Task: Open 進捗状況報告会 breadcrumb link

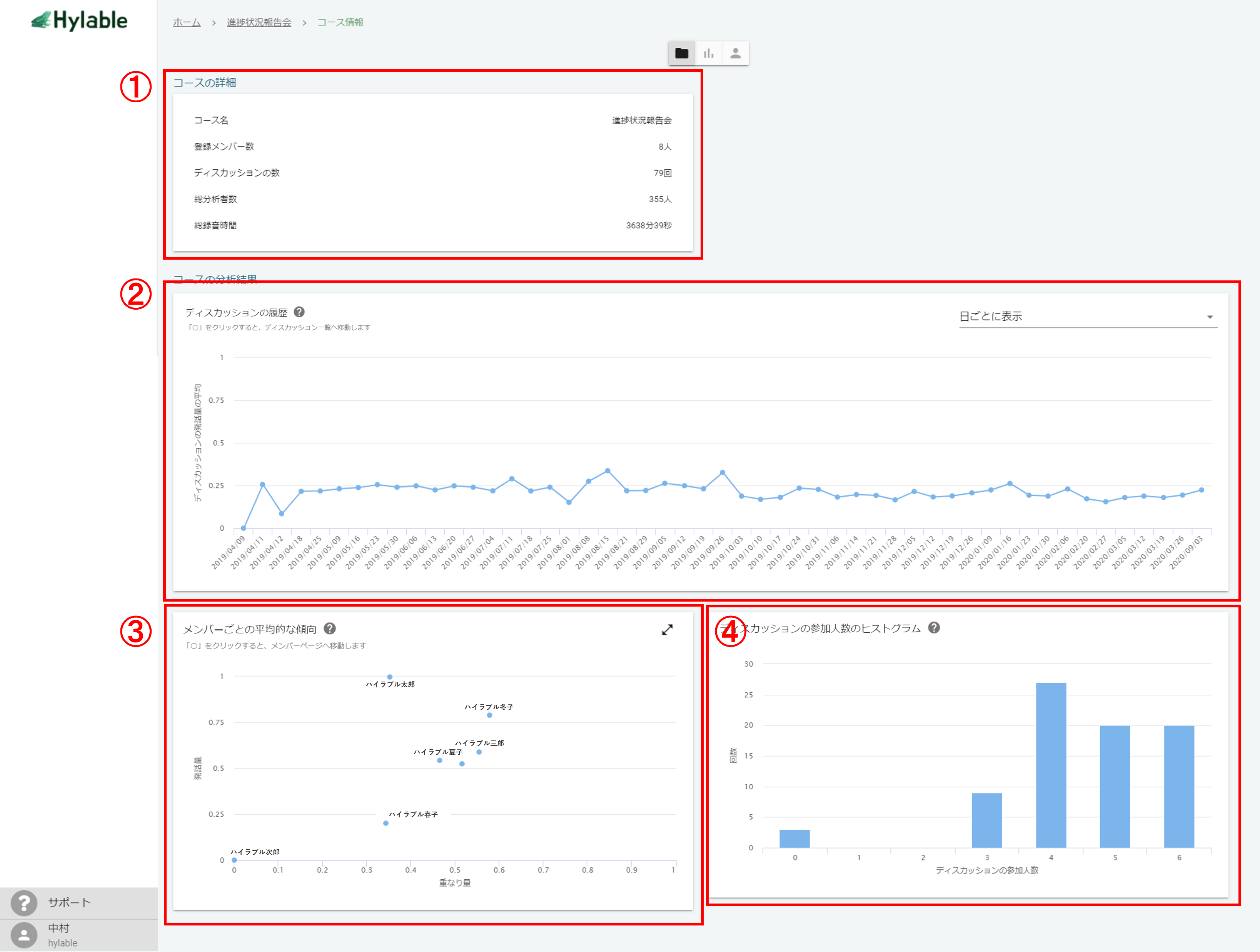Action: point(259,22)
